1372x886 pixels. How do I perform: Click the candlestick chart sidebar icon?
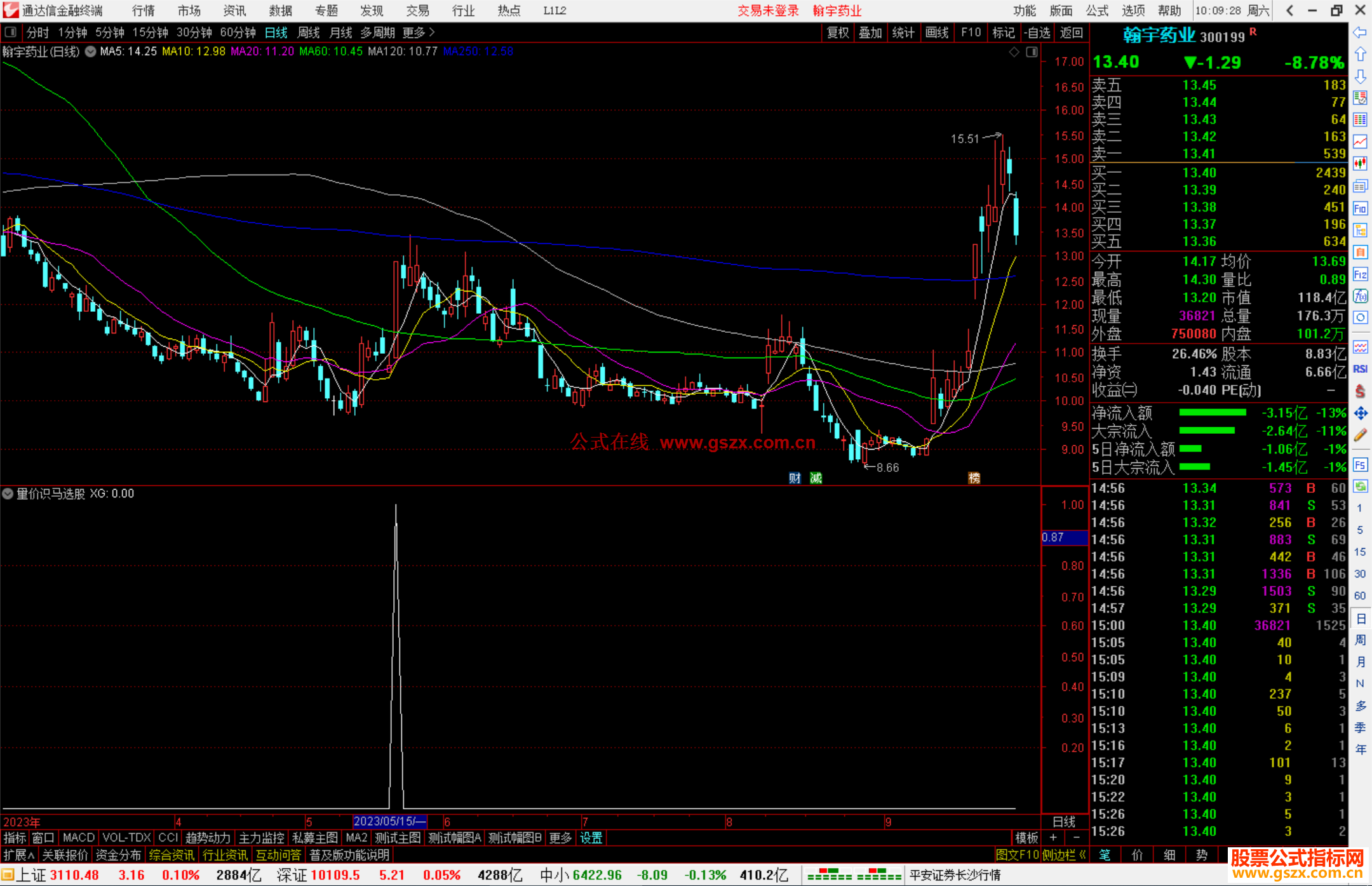[1360, 164]
